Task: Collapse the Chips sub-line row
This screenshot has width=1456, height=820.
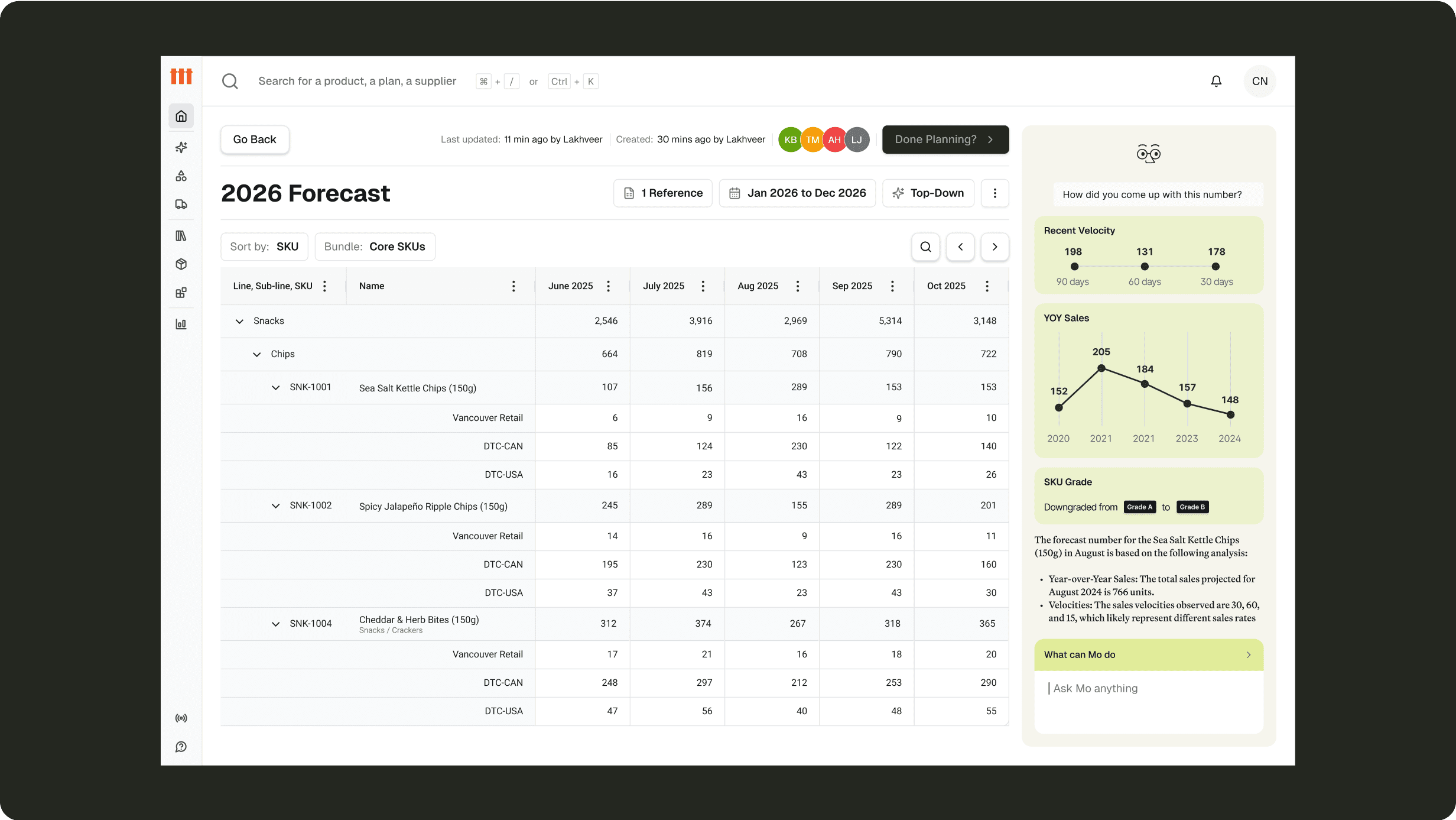Action: (257, 354)
